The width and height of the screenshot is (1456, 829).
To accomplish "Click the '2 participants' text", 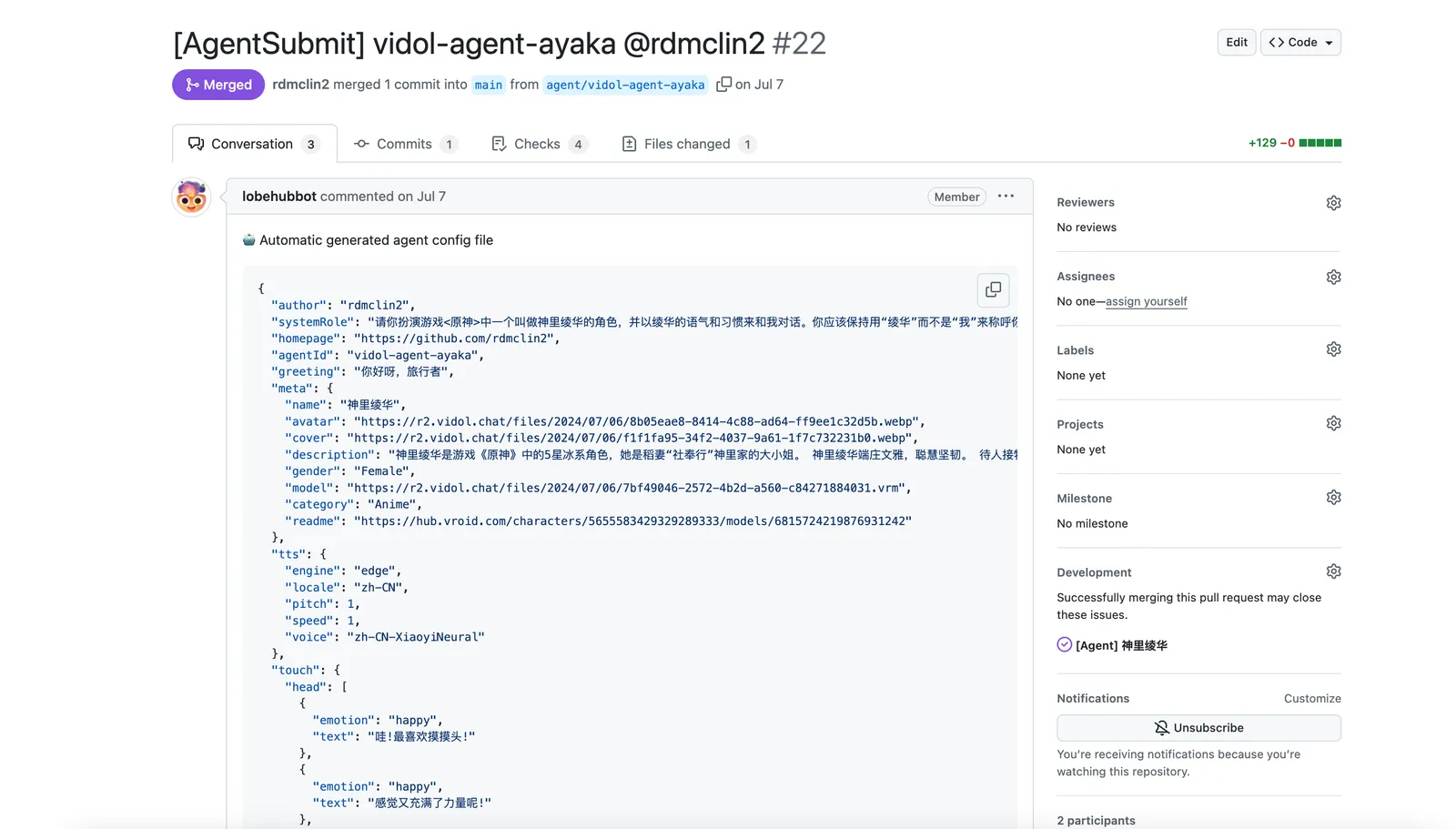I will (1097, 821).
